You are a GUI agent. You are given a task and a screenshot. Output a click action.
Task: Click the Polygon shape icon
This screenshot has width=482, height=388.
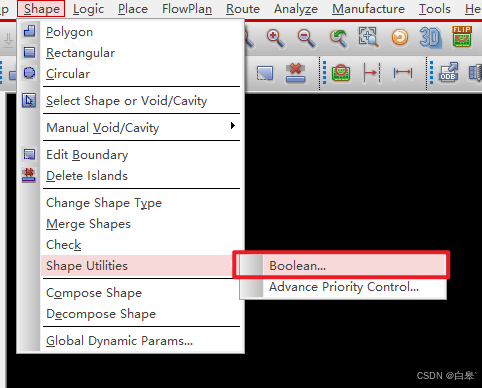pos(29,31)
